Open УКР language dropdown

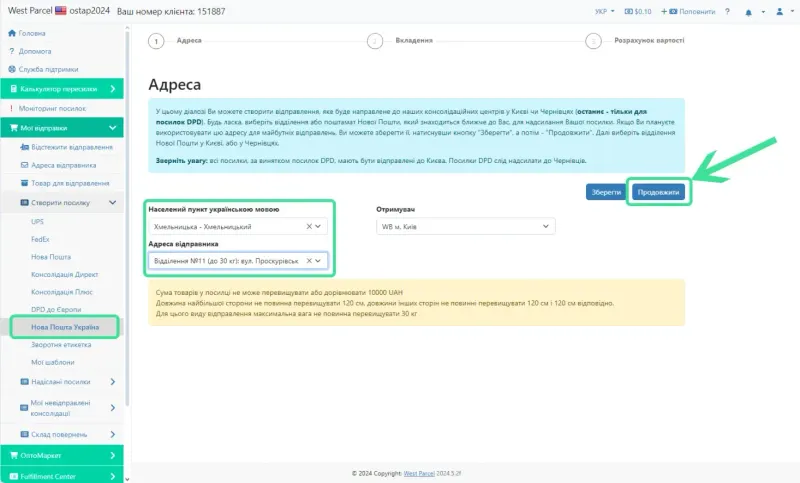(604, 11)
